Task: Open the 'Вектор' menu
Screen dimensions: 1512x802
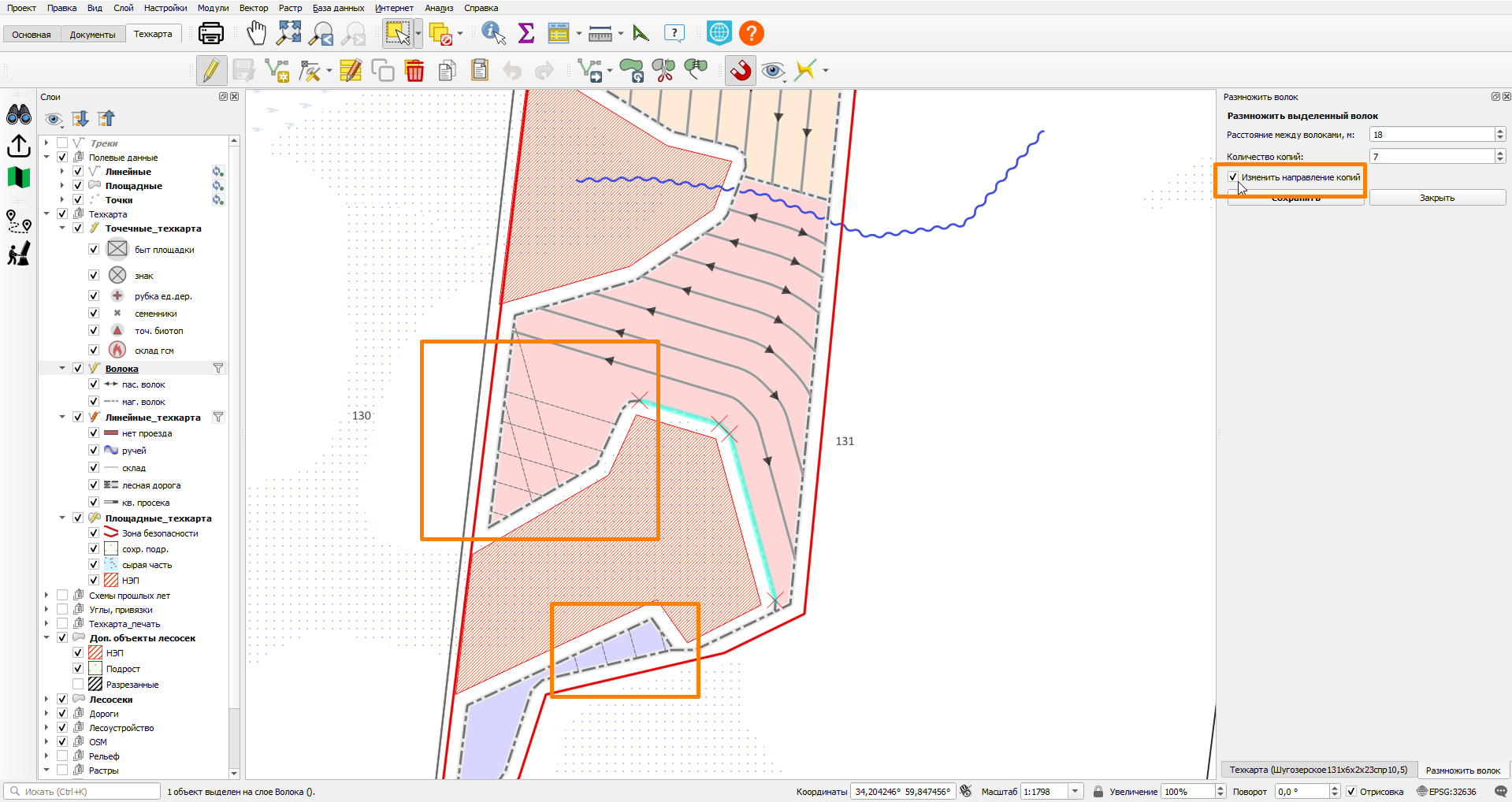Action: click(254, 8)
